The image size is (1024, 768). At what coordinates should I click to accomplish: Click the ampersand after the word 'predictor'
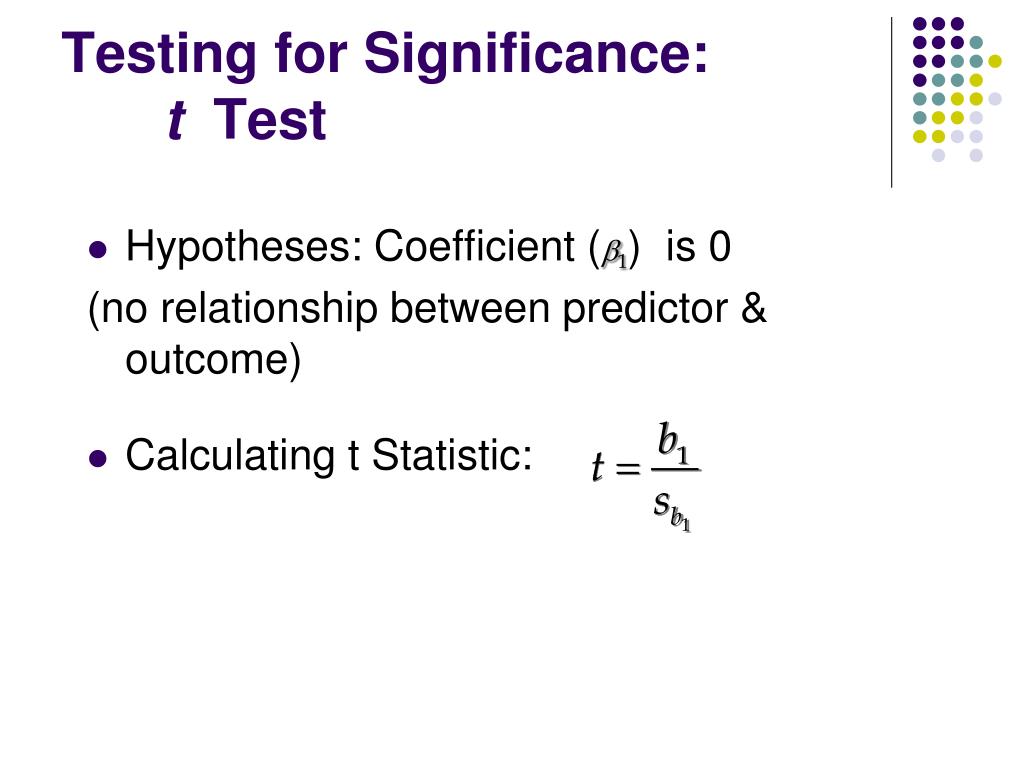(754, 308)
